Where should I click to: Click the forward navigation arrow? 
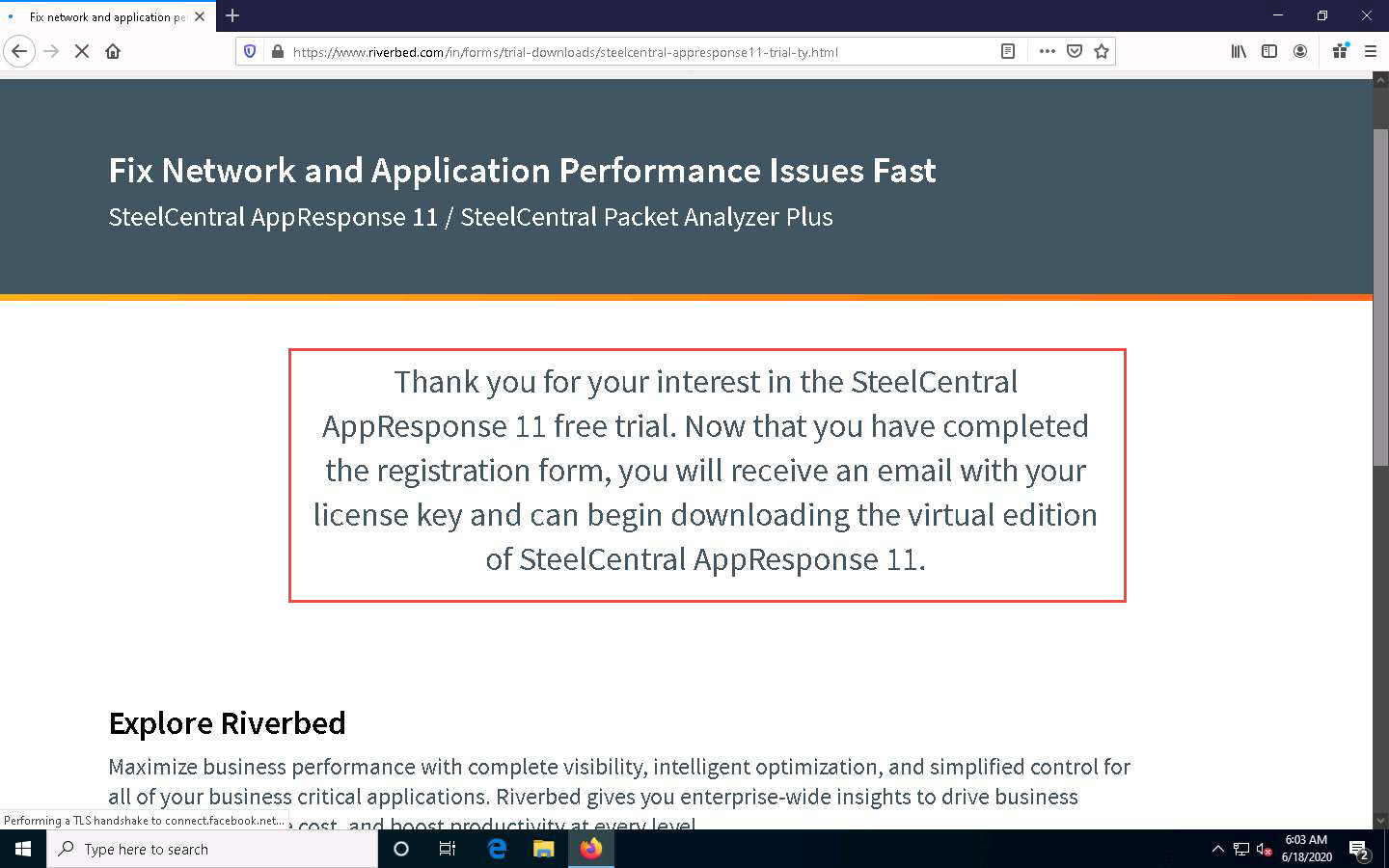(51, 51)
